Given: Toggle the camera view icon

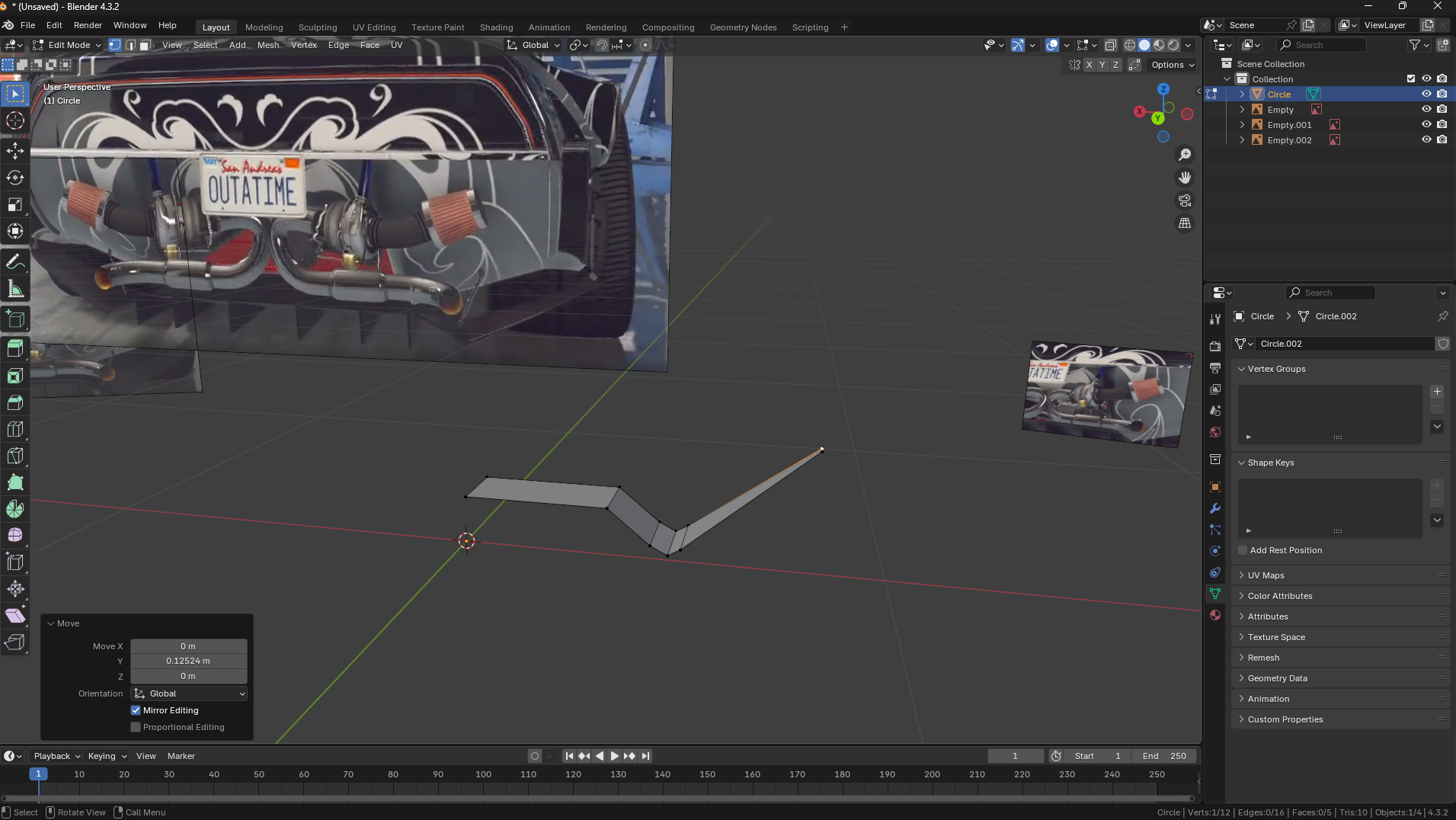Looking at the screenshot, I should 1185,200.
